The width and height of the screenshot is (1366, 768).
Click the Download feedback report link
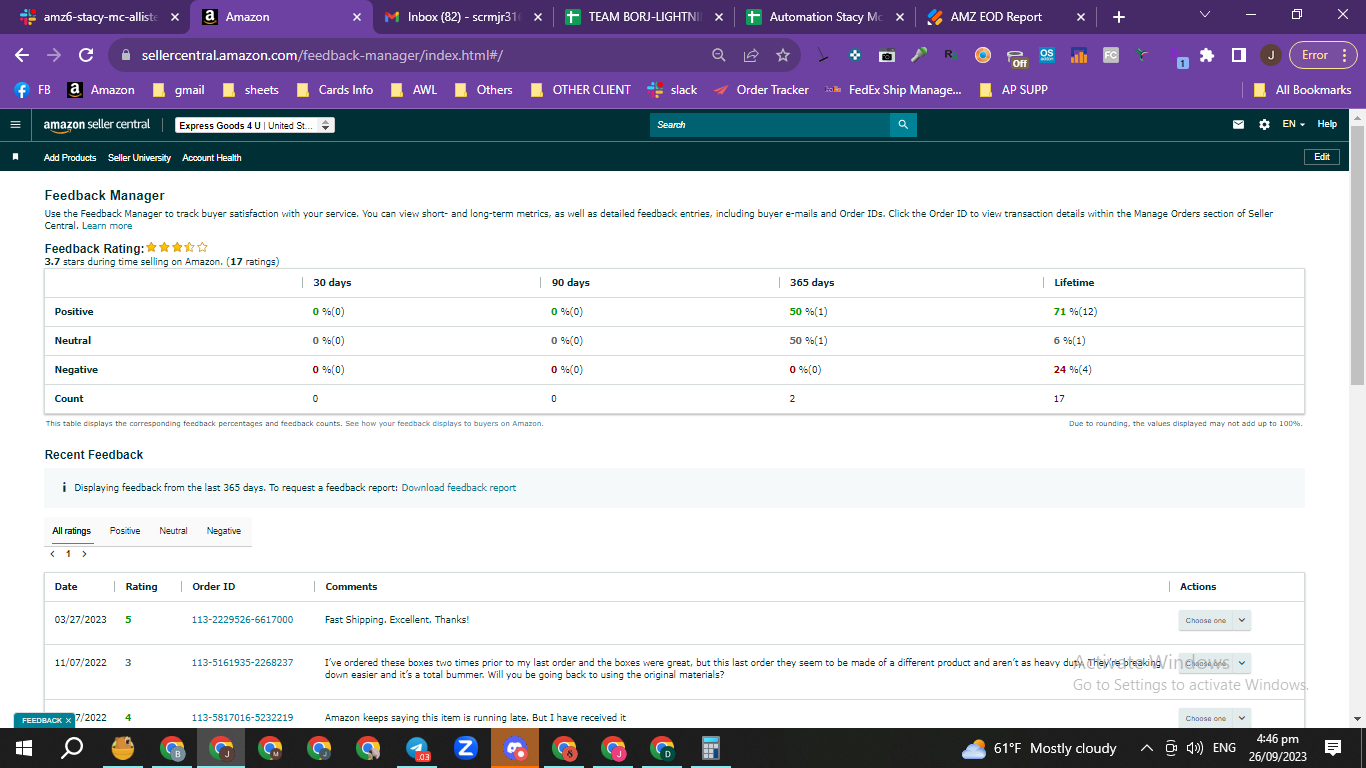[459, 488]
